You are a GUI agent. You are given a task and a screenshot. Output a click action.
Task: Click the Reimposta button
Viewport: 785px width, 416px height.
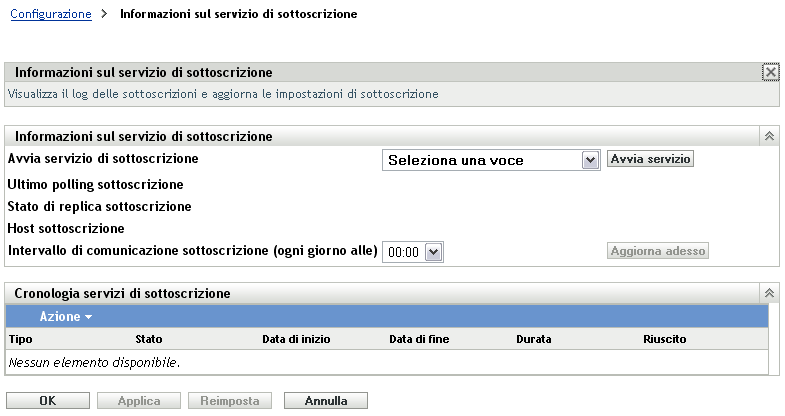tap(230, 400)
